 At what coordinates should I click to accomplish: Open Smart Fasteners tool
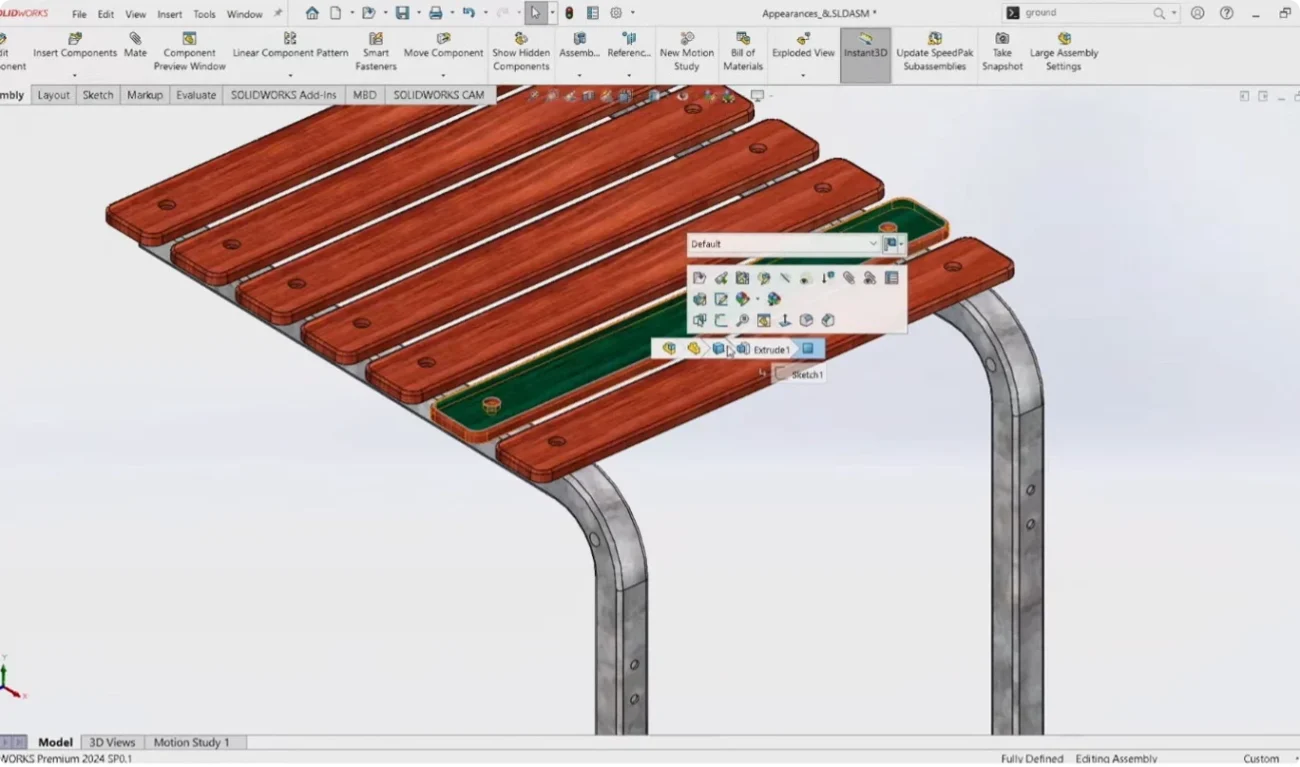pyautogui.click(x=375, y=52)
